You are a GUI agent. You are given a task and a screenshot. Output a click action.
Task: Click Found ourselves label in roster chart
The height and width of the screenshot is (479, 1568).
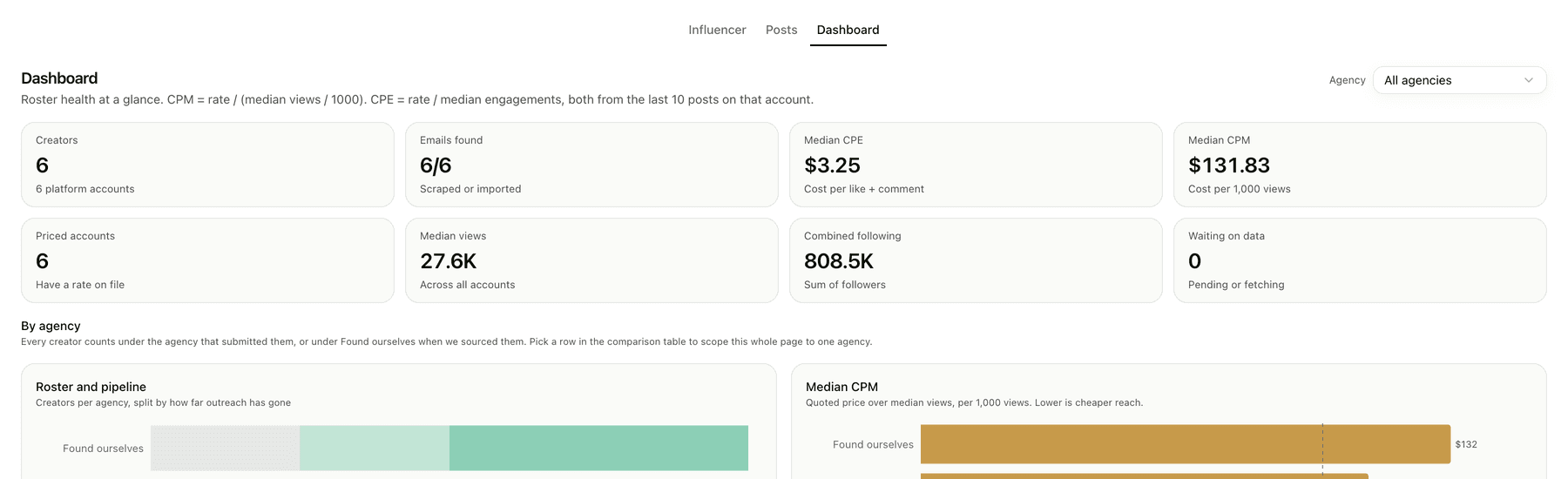coord(103,449)
